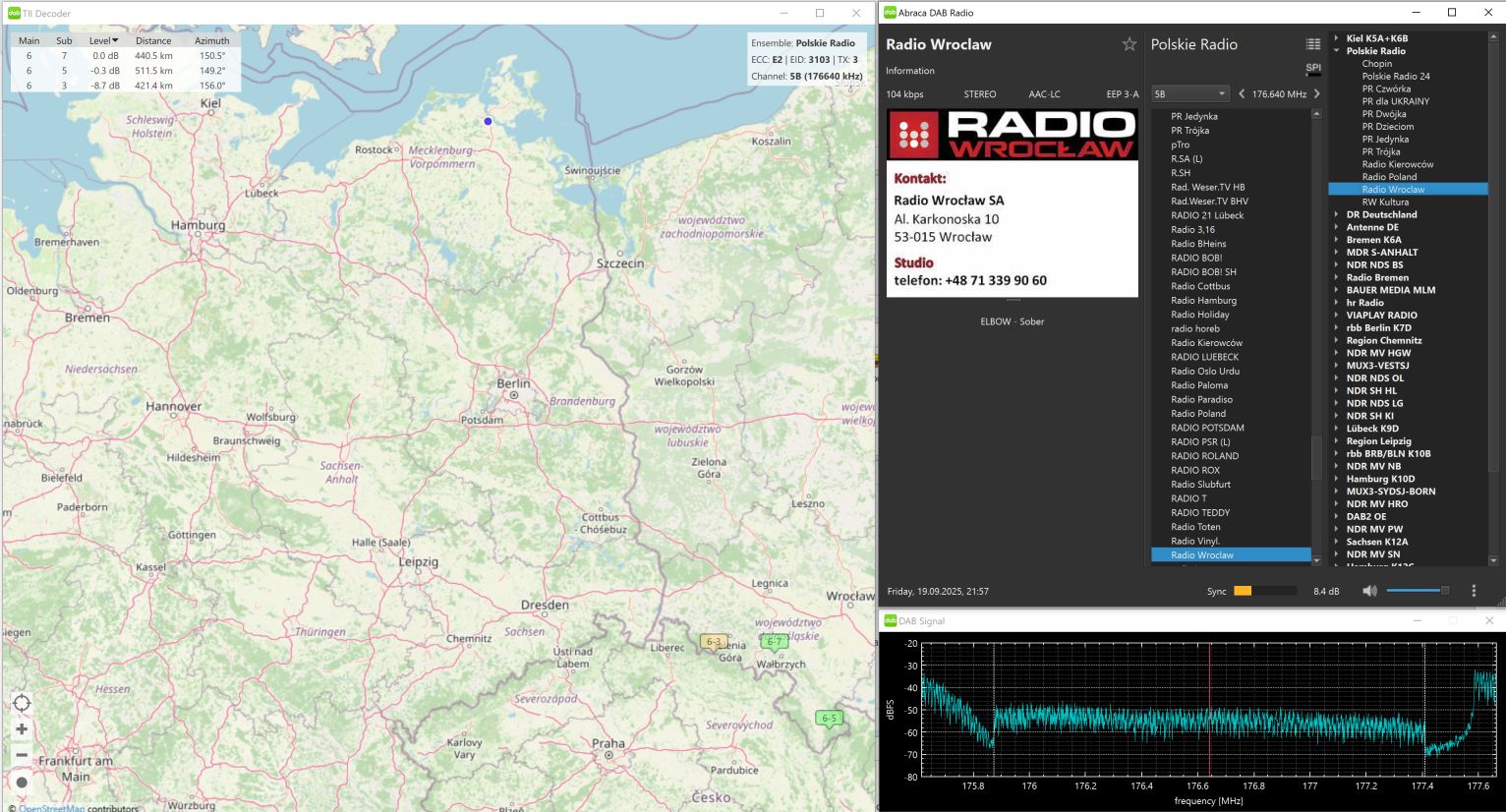Open the three-dot application menu

click(1473, 591)
